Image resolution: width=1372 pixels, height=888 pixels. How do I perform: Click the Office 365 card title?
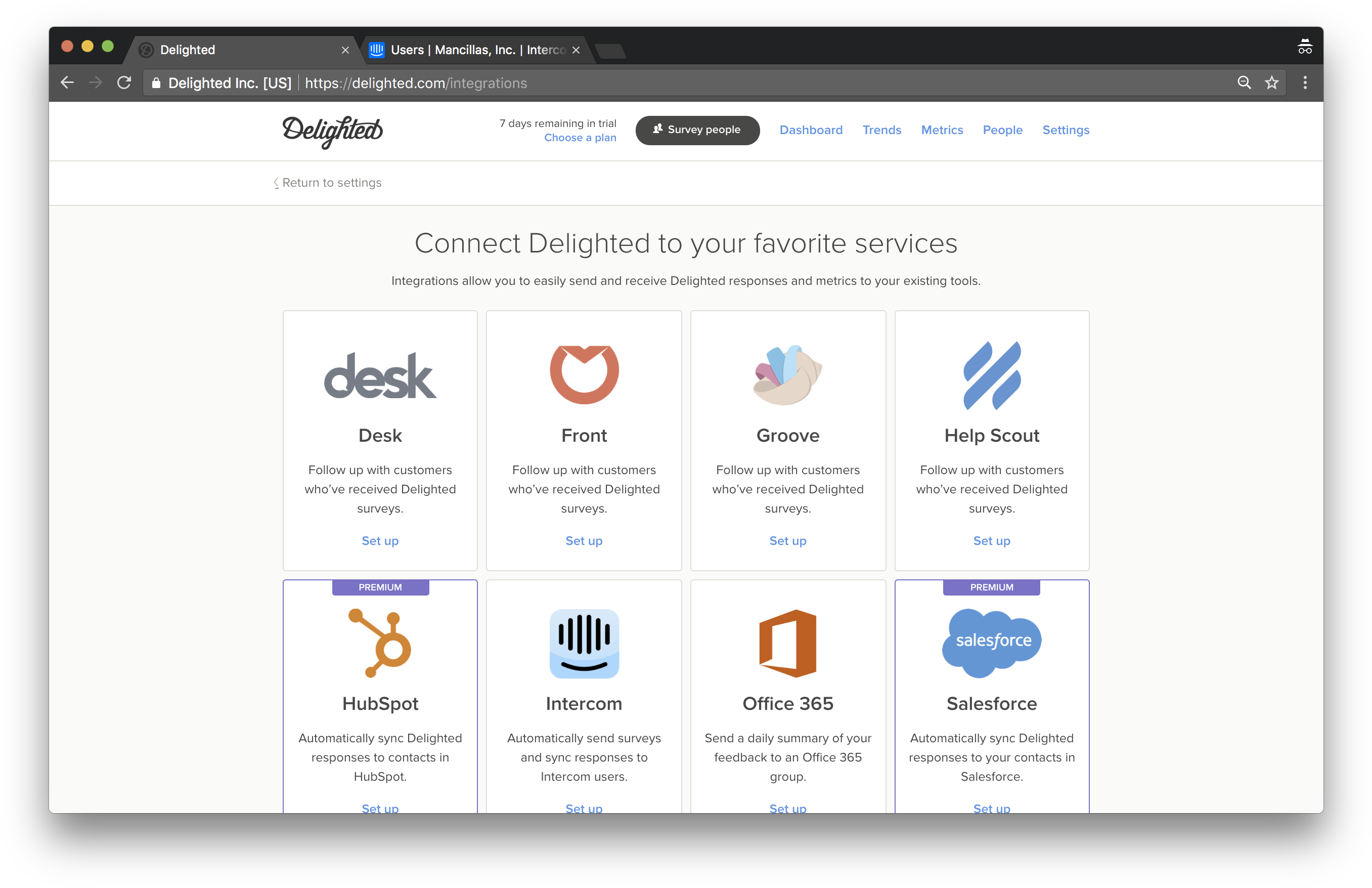coord(787,703)
